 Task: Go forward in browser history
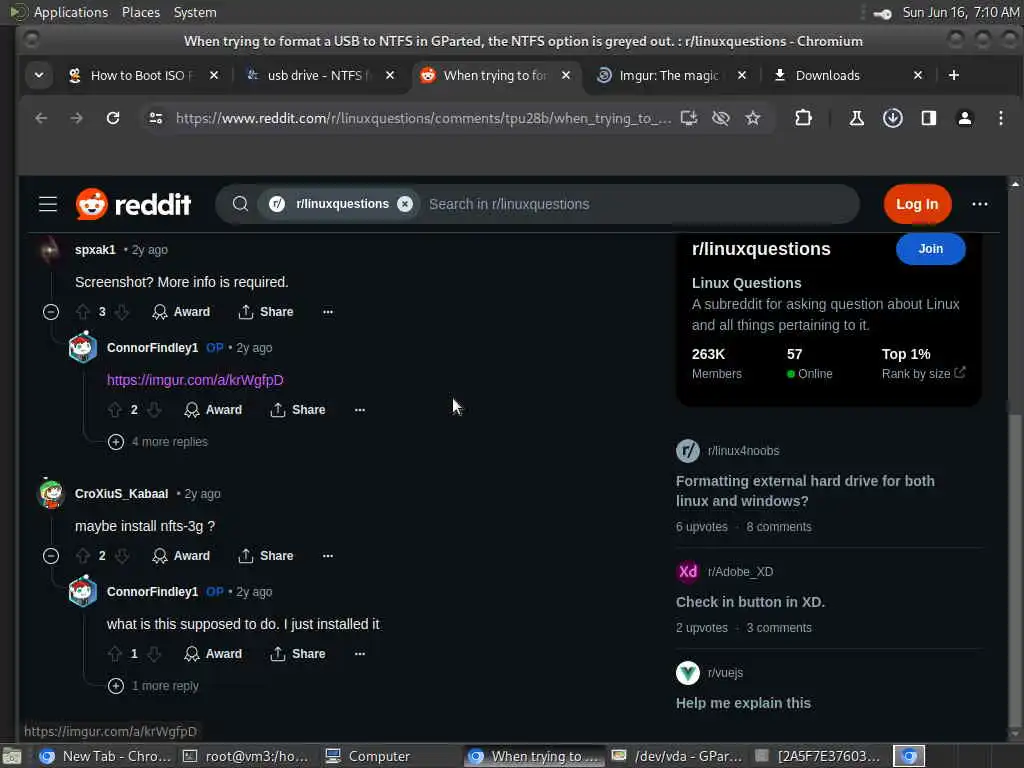(x=76, y=118)
